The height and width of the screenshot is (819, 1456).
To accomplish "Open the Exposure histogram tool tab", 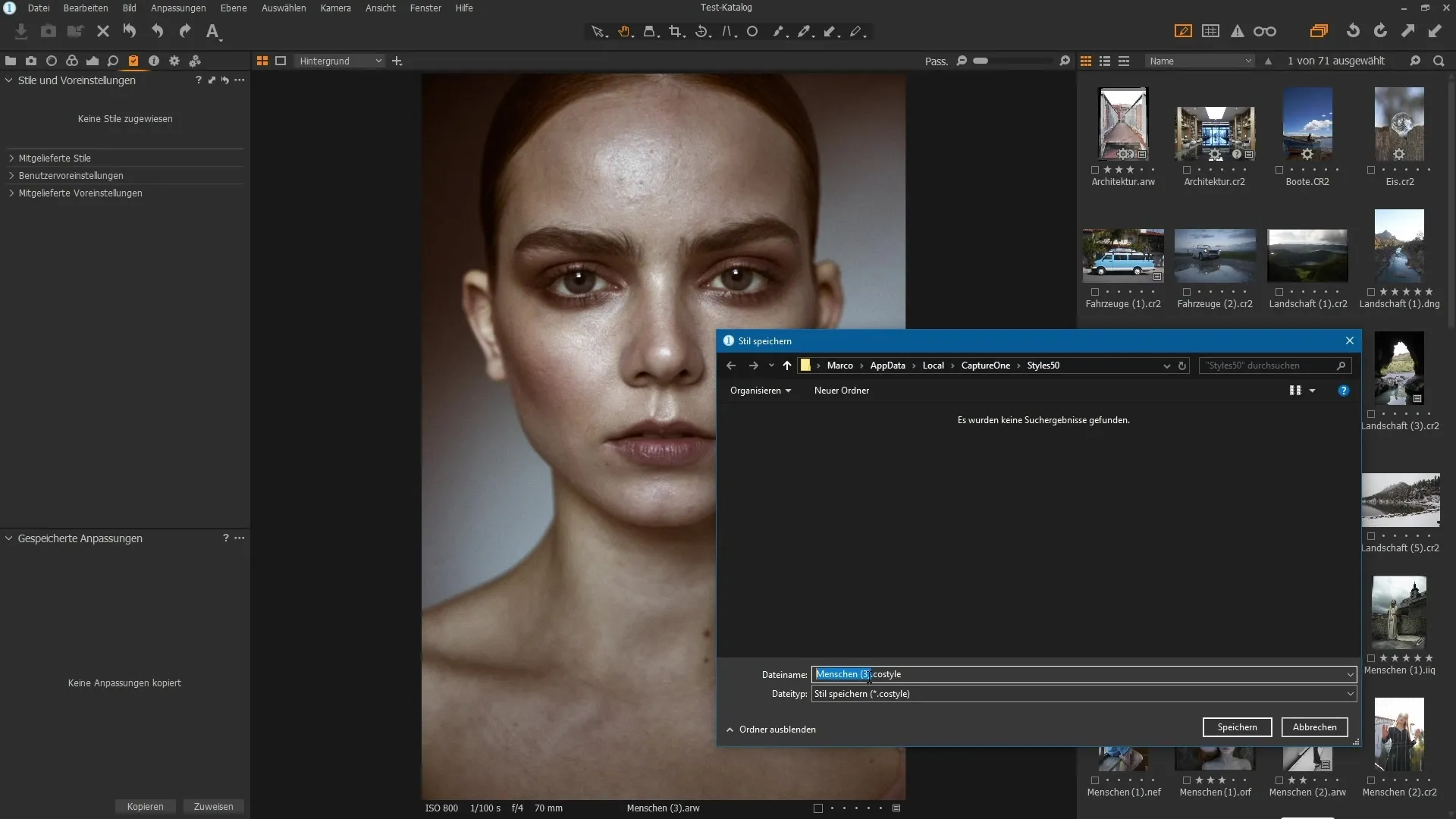I will [93, 61].
